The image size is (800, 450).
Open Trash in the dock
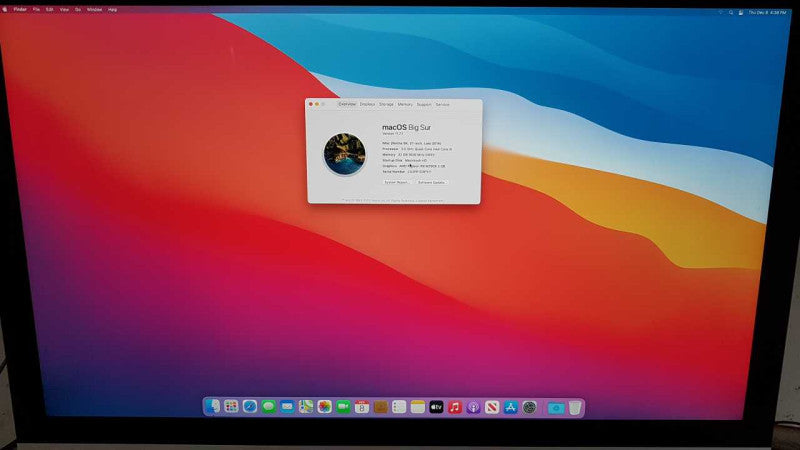click(x=575, y=408)
